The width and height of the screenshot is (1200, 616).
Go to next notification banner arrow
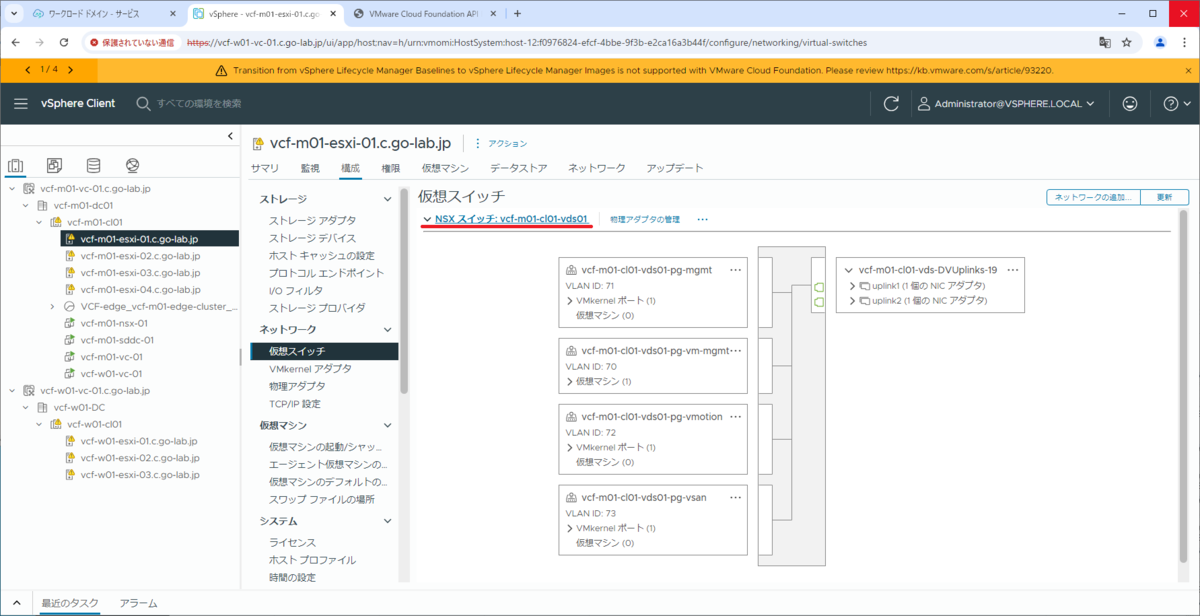tap(70, 70)
